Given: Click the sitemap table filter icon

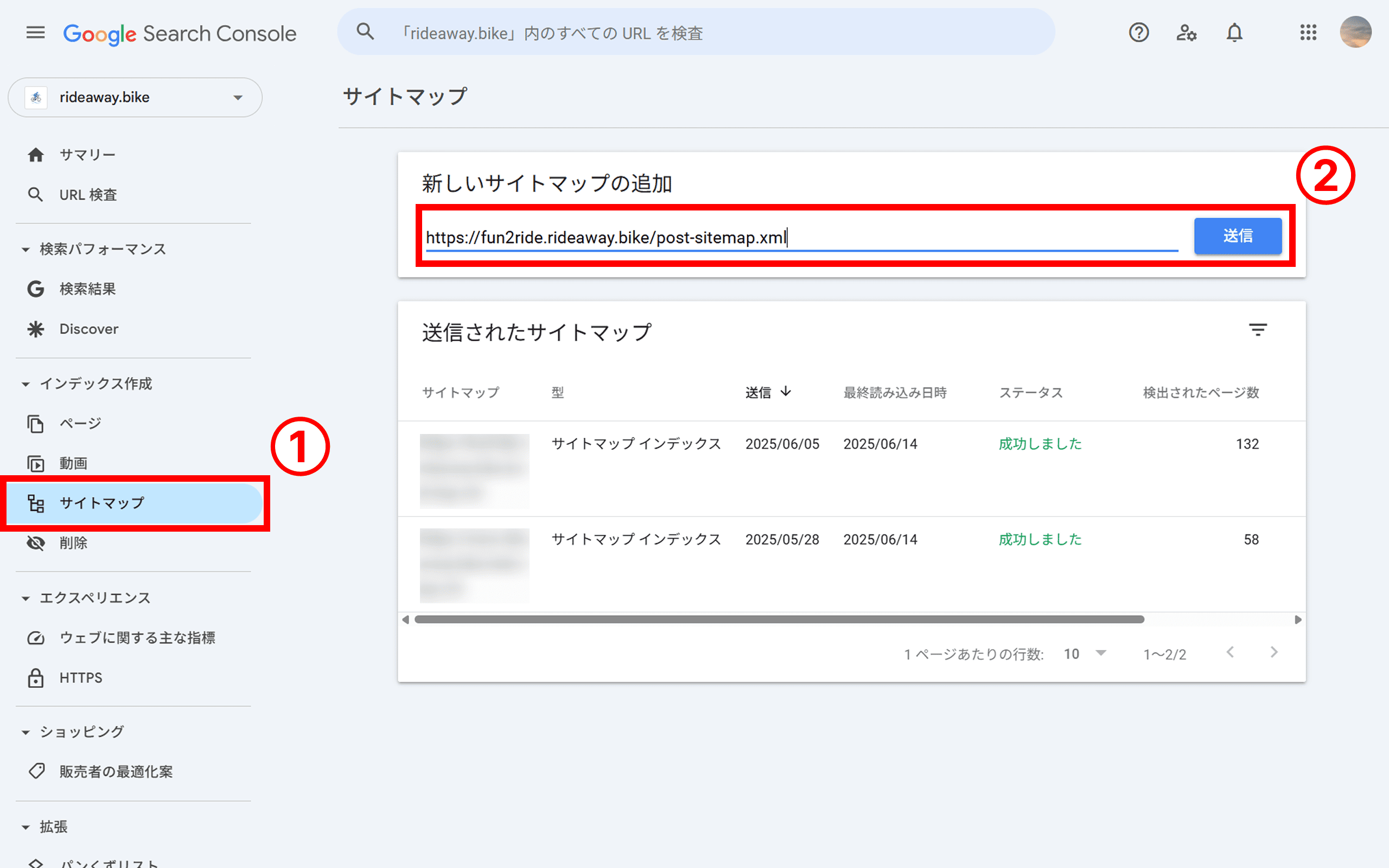Looking at the screenshot, I should click(1258, 330).
